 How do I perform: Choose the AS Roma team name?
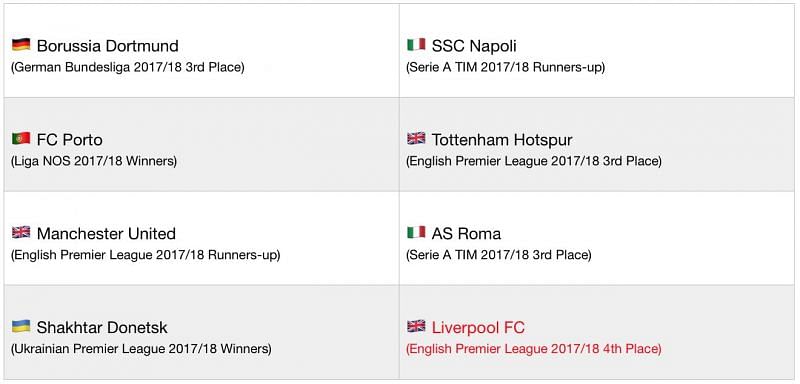click(466, 234)
